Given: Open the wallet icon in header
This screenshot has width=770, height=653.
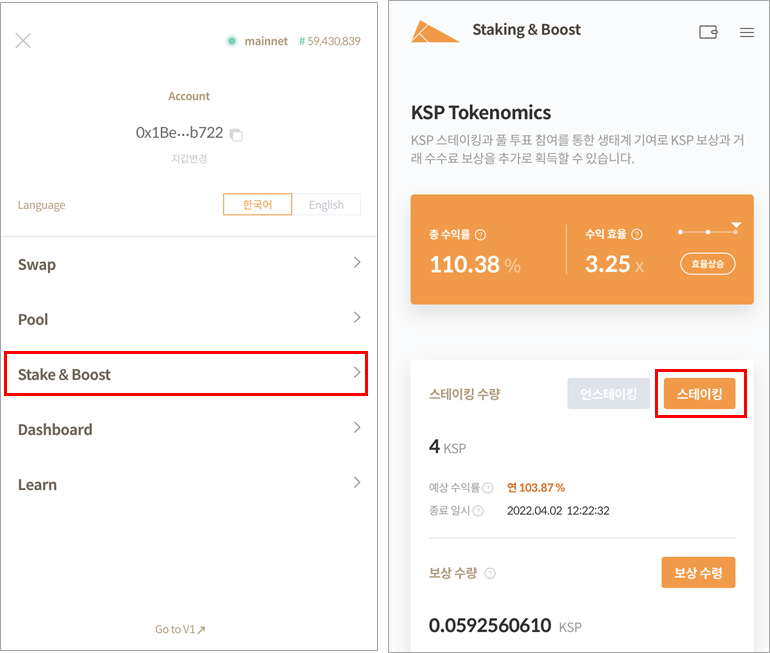Looking at the screenshot, I should (x=708, y=32).
